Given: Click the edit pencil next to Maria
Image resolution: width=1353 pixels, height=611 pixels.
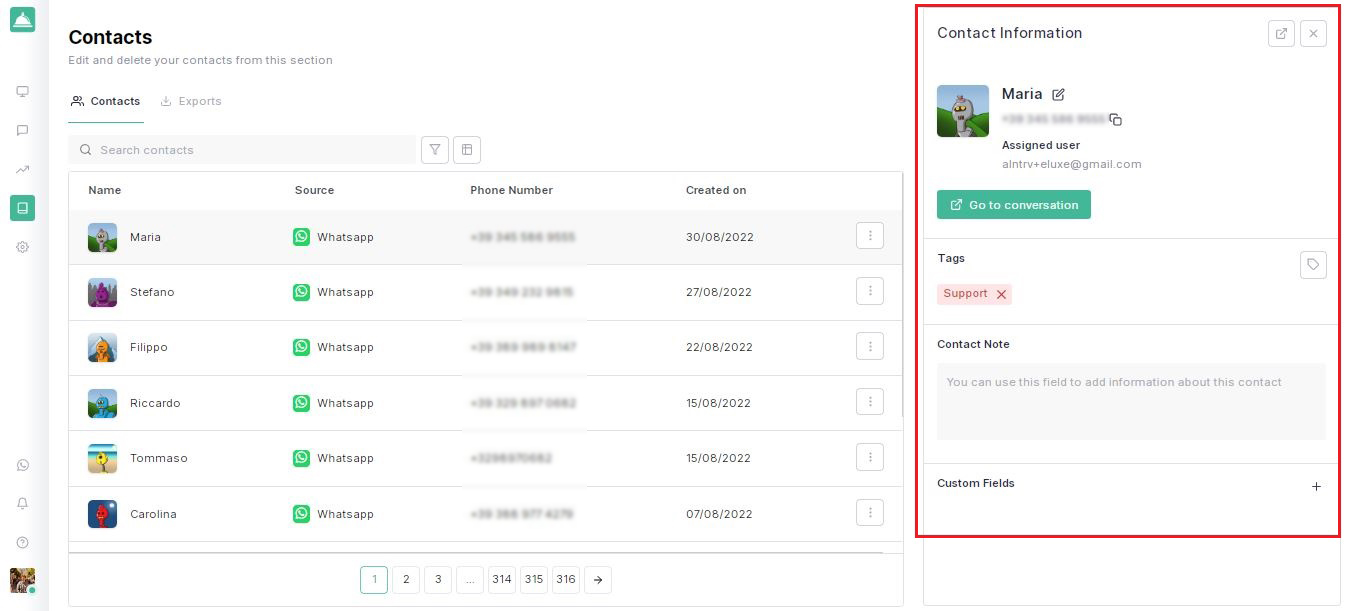Looking at the screenshot, I should 1059,94.
